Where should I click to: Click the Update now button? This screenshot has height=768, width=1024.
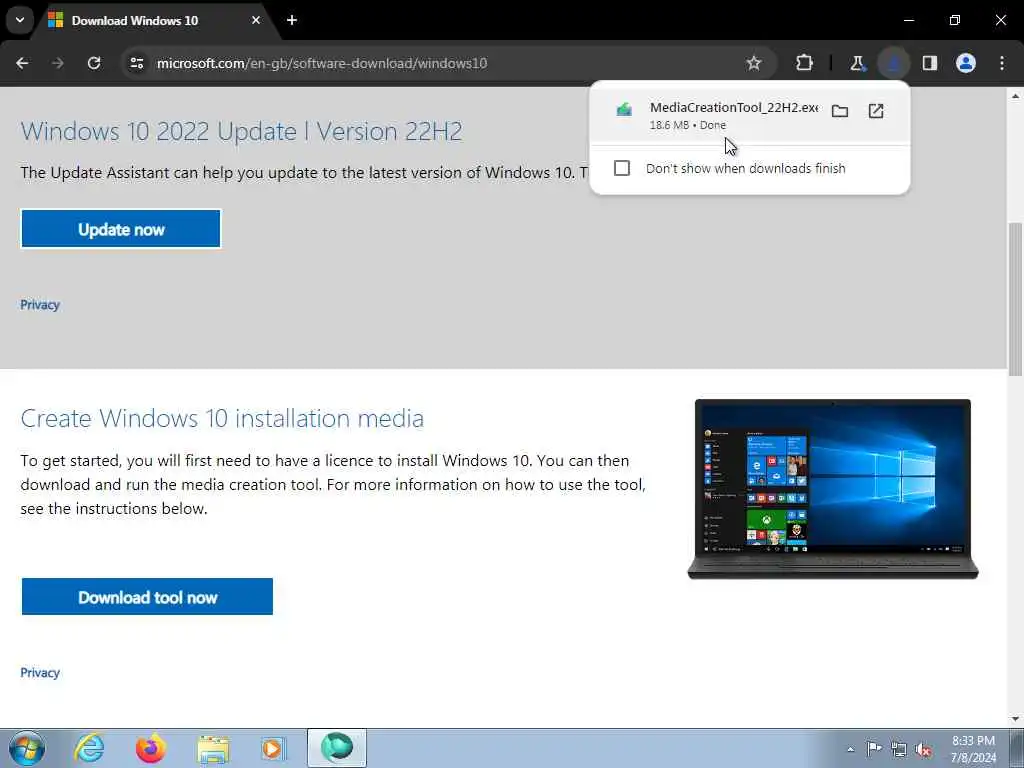tap(121, 229)
